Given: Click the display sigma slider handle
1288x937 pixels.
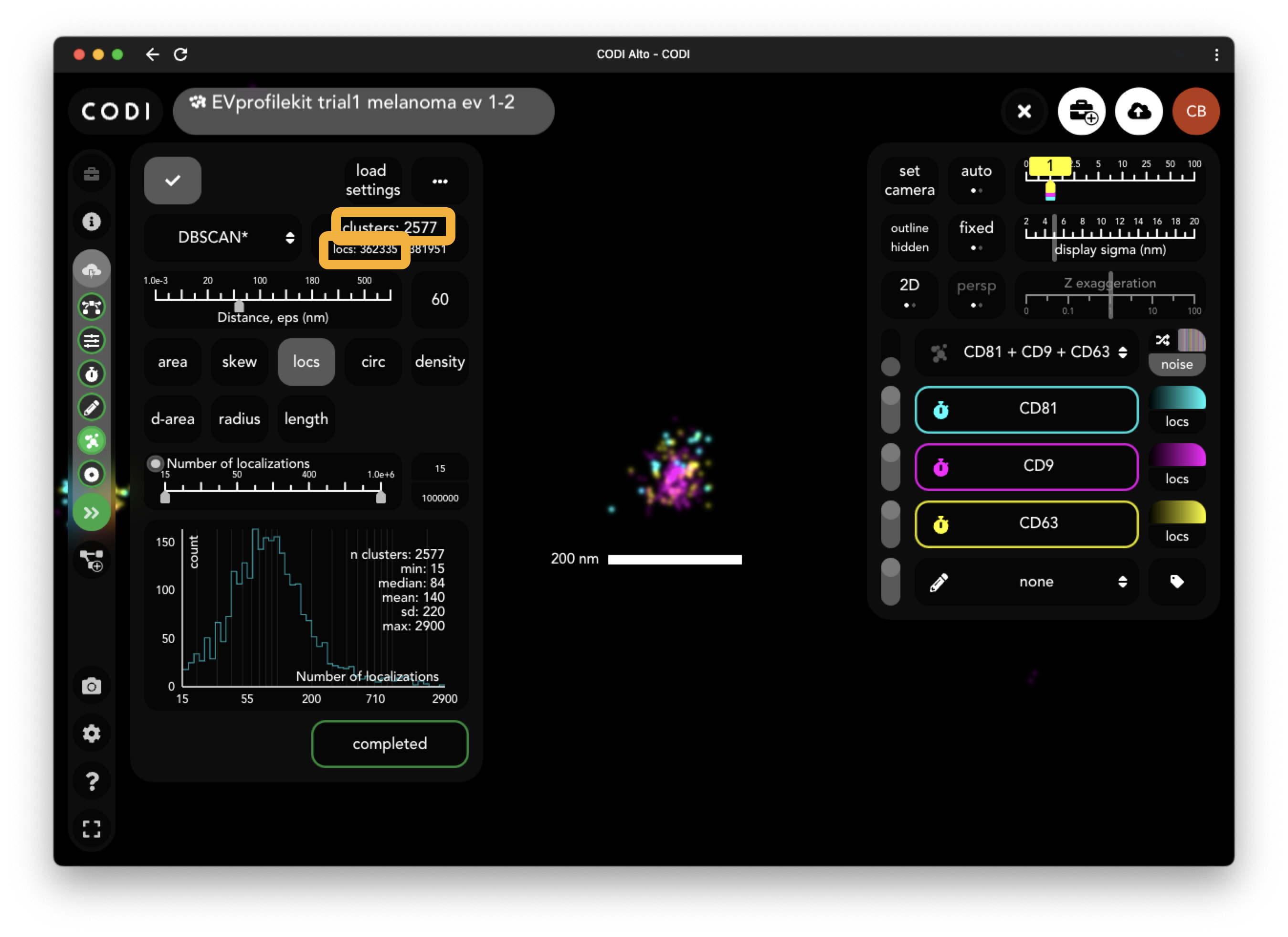Looking at the screenshot, I should 1054,237.
